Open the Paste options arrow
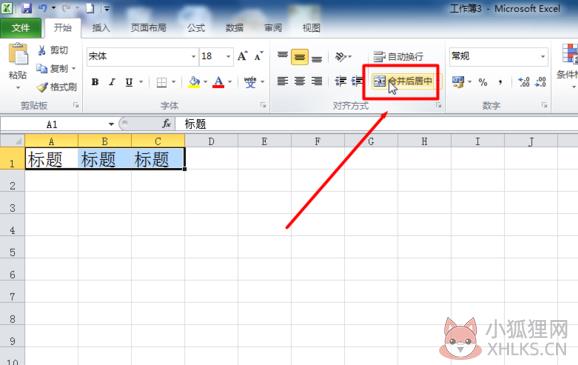The image size is (578, 365). 18,88
